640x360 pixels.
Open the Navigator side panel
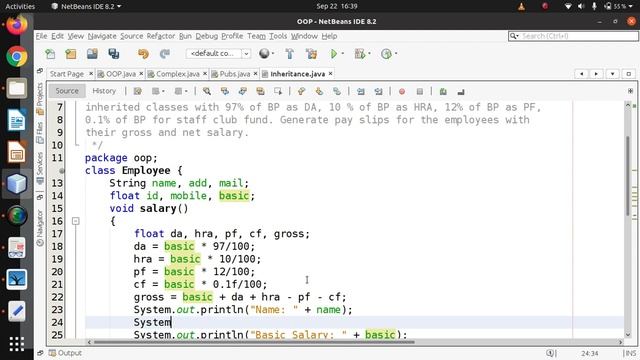point(40,228)
